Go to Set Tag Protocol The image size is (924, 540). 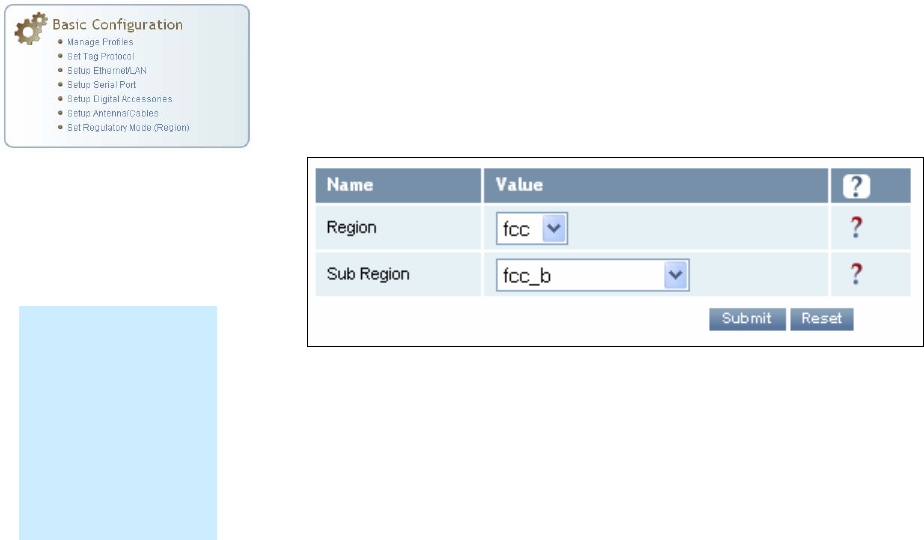point(101,56)
